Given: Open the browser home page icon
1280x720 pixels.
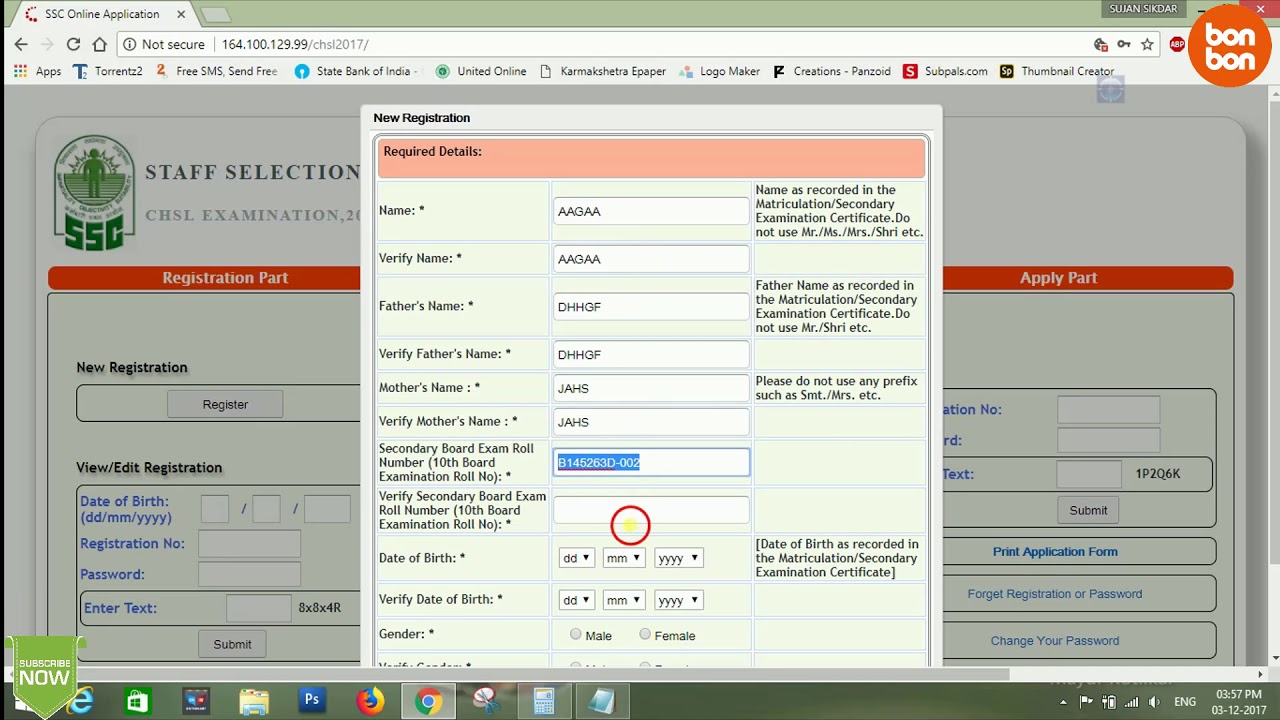Looking at the screenshot, I should pos(99,44).
